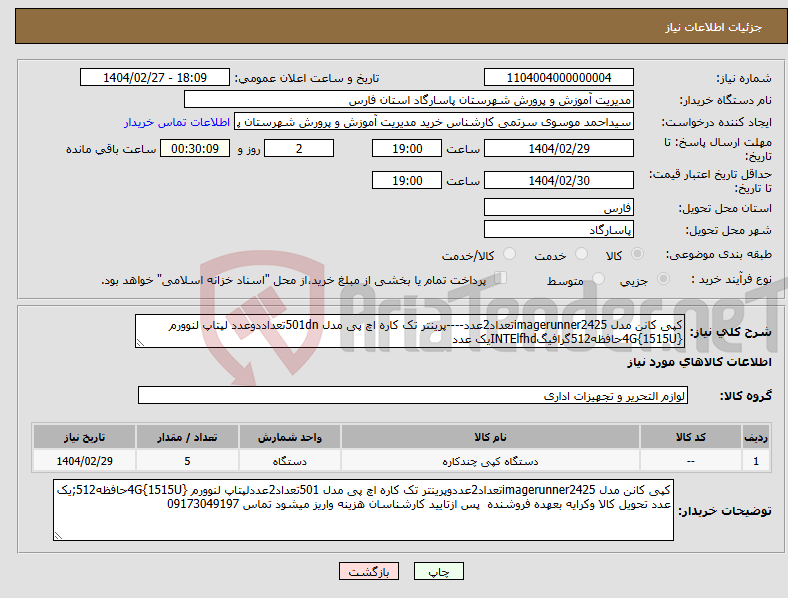788x598 pixels.
Task: Click the quantity cell showing 5
Action: (x=187, y=461)
